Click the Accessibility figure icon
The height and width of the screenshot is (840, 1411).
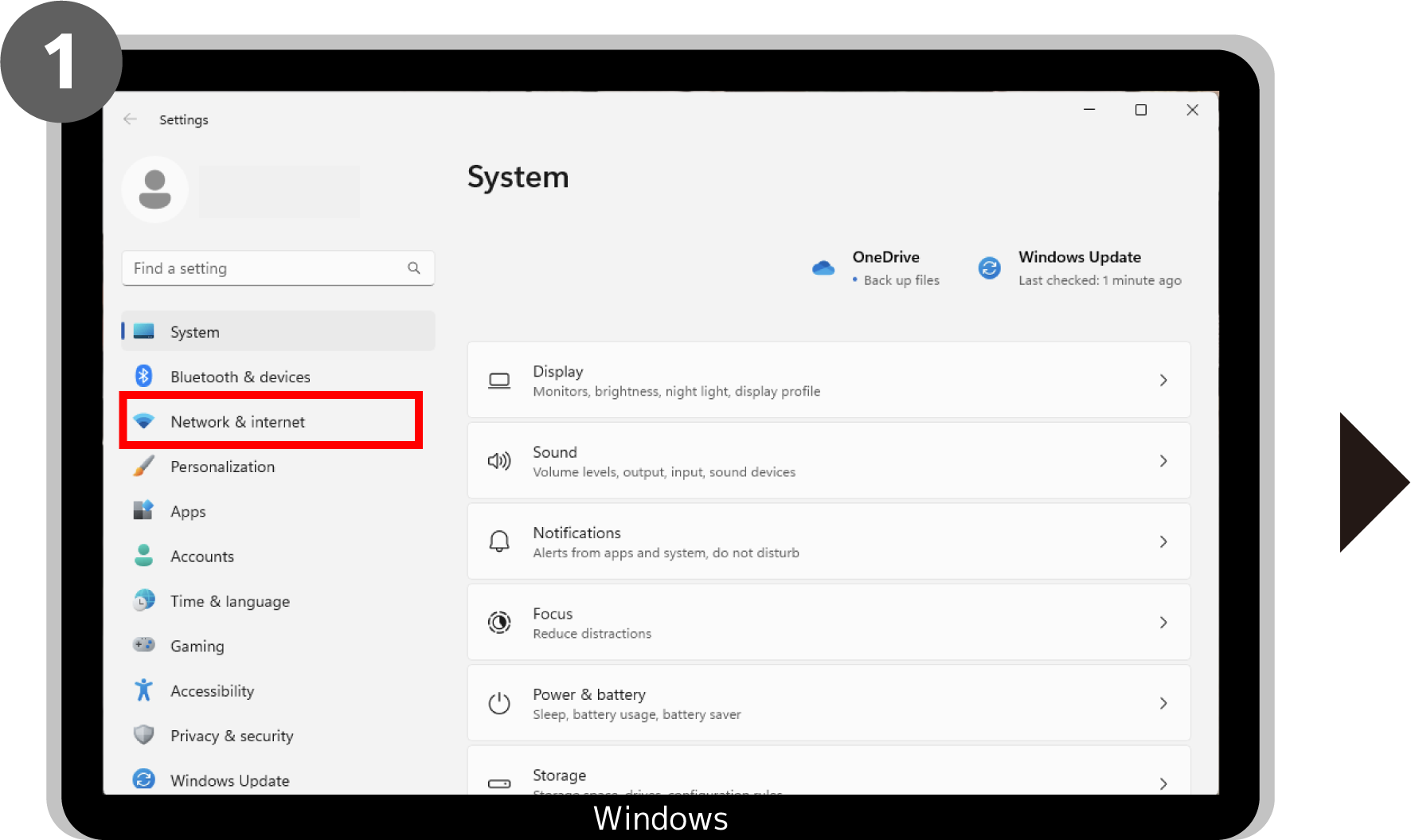(x=144, y=690)
